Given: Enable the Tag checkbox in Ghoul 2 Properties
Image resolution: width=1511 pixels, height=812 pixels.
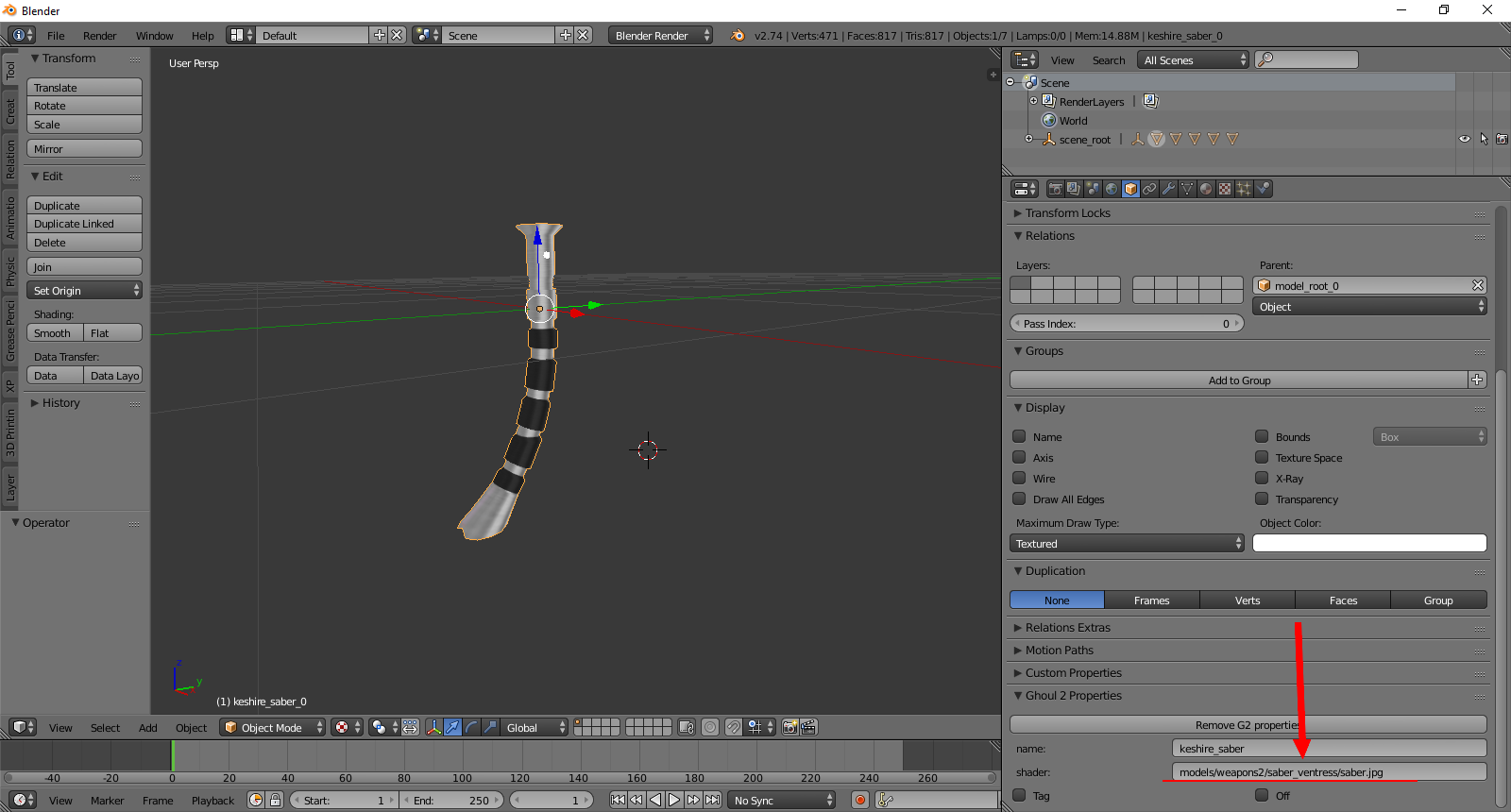Looking at the screenshot, I should click(1019, 795).
